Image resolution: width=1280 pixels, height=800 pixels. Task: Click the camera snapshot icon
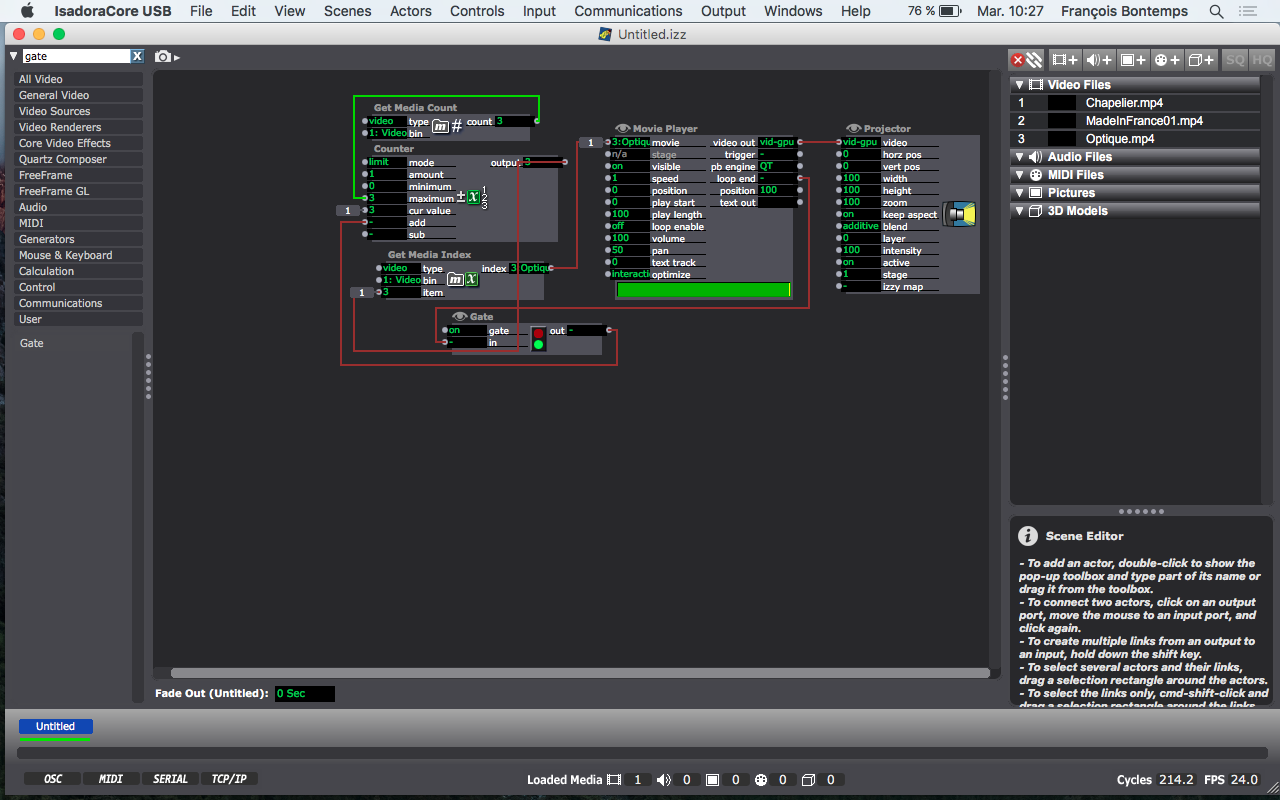pos(163,57)
